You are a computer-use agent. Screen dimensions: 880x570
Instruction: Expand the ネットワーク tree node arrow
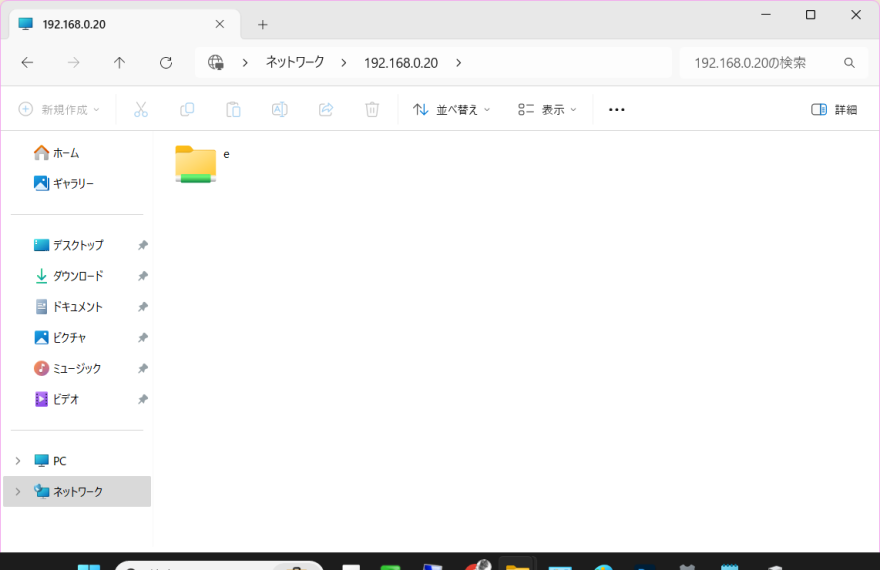18,492
